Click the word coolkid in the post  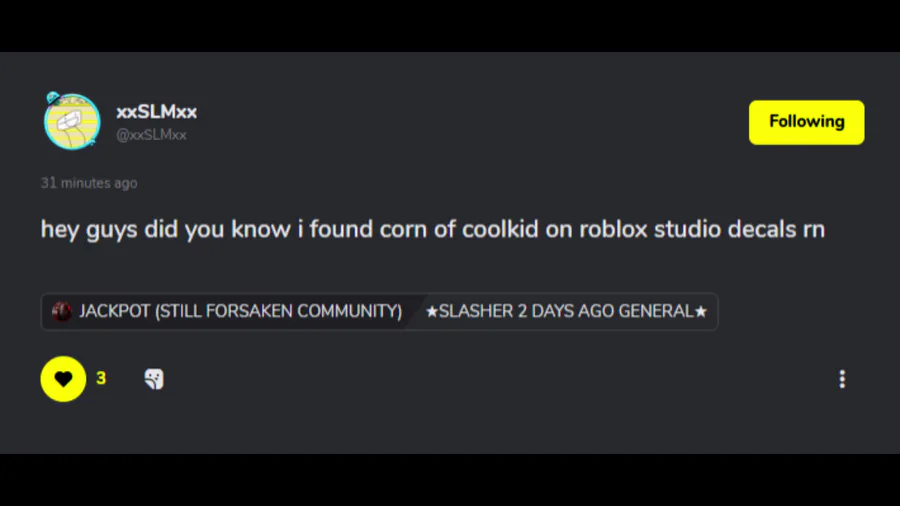click(500, 229)
